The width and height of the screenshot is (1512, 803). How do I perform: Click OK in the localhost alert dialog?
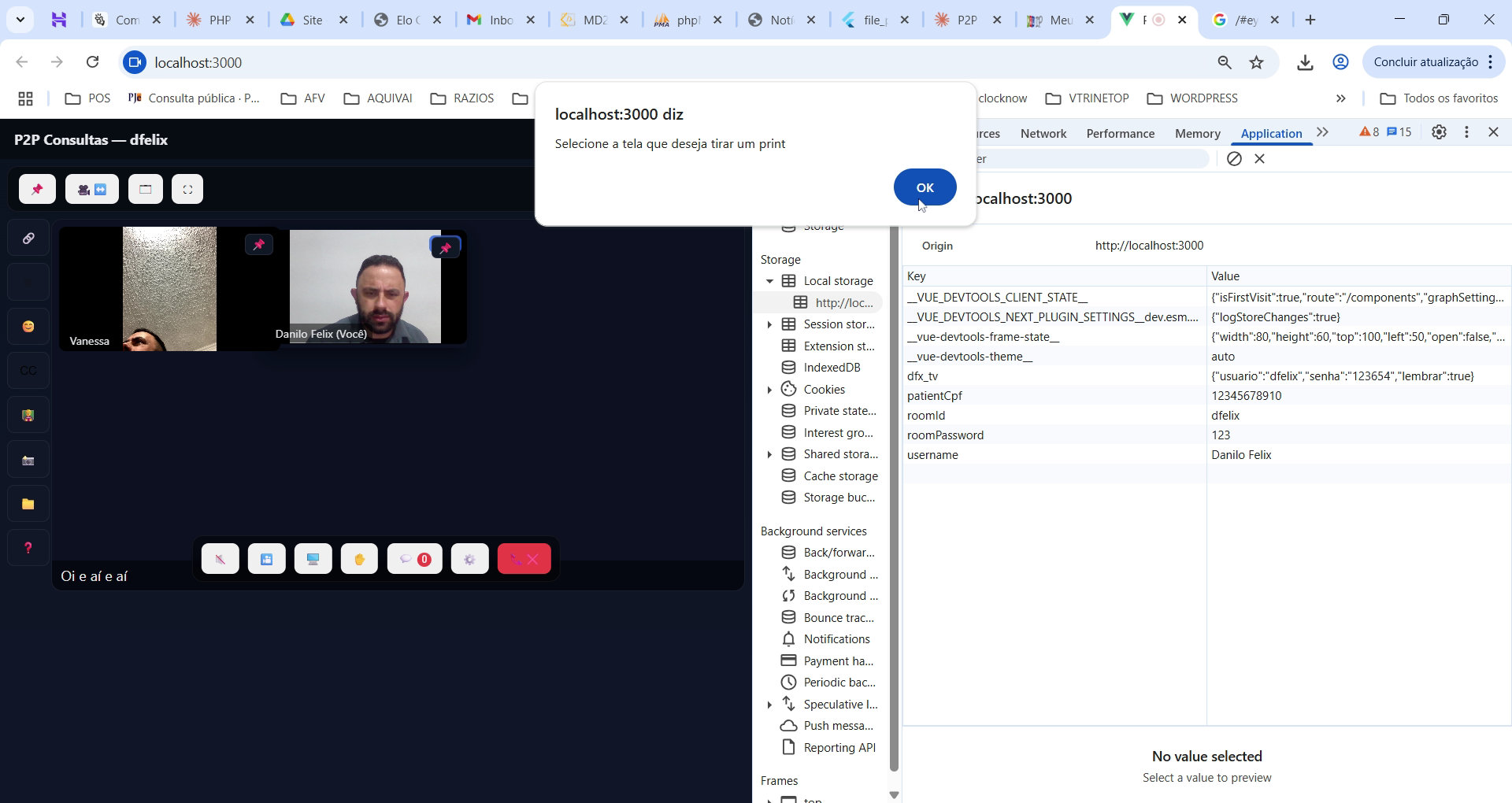coord(925,187)
